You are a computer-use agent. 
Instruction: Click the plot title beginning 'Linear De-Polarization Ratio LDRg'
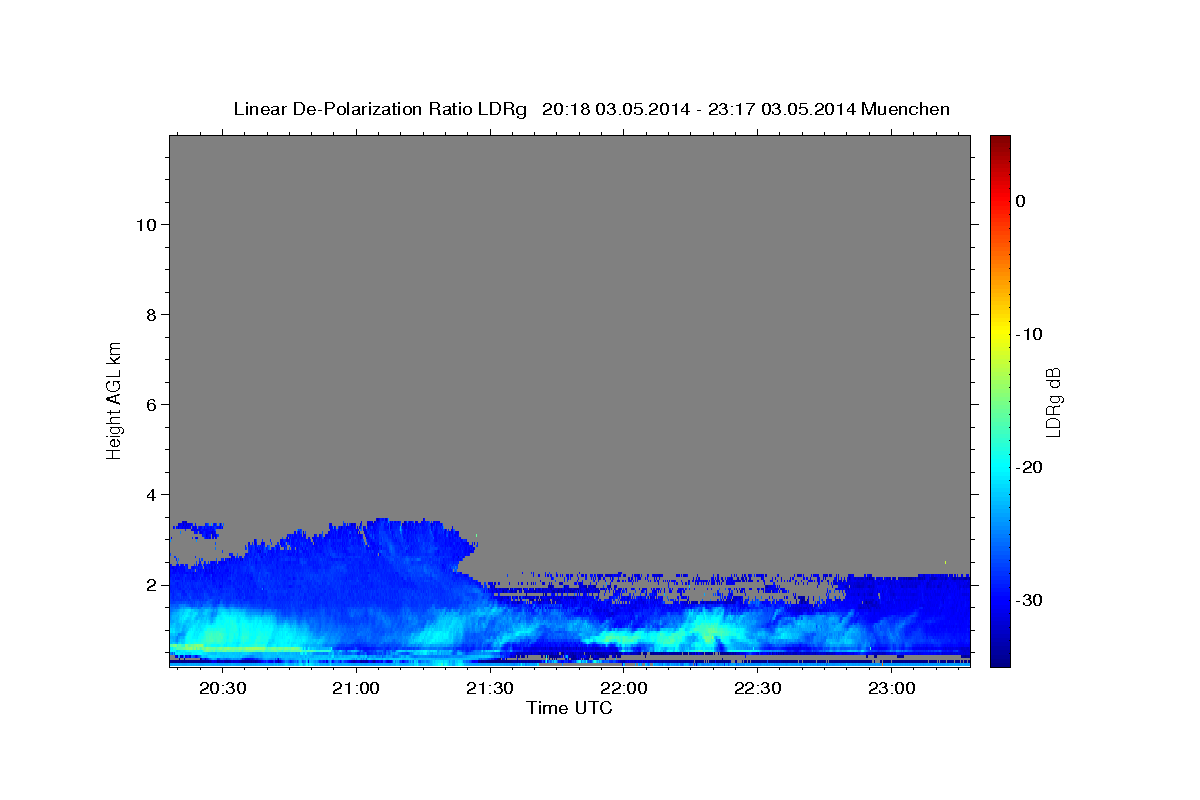(591, 109)
